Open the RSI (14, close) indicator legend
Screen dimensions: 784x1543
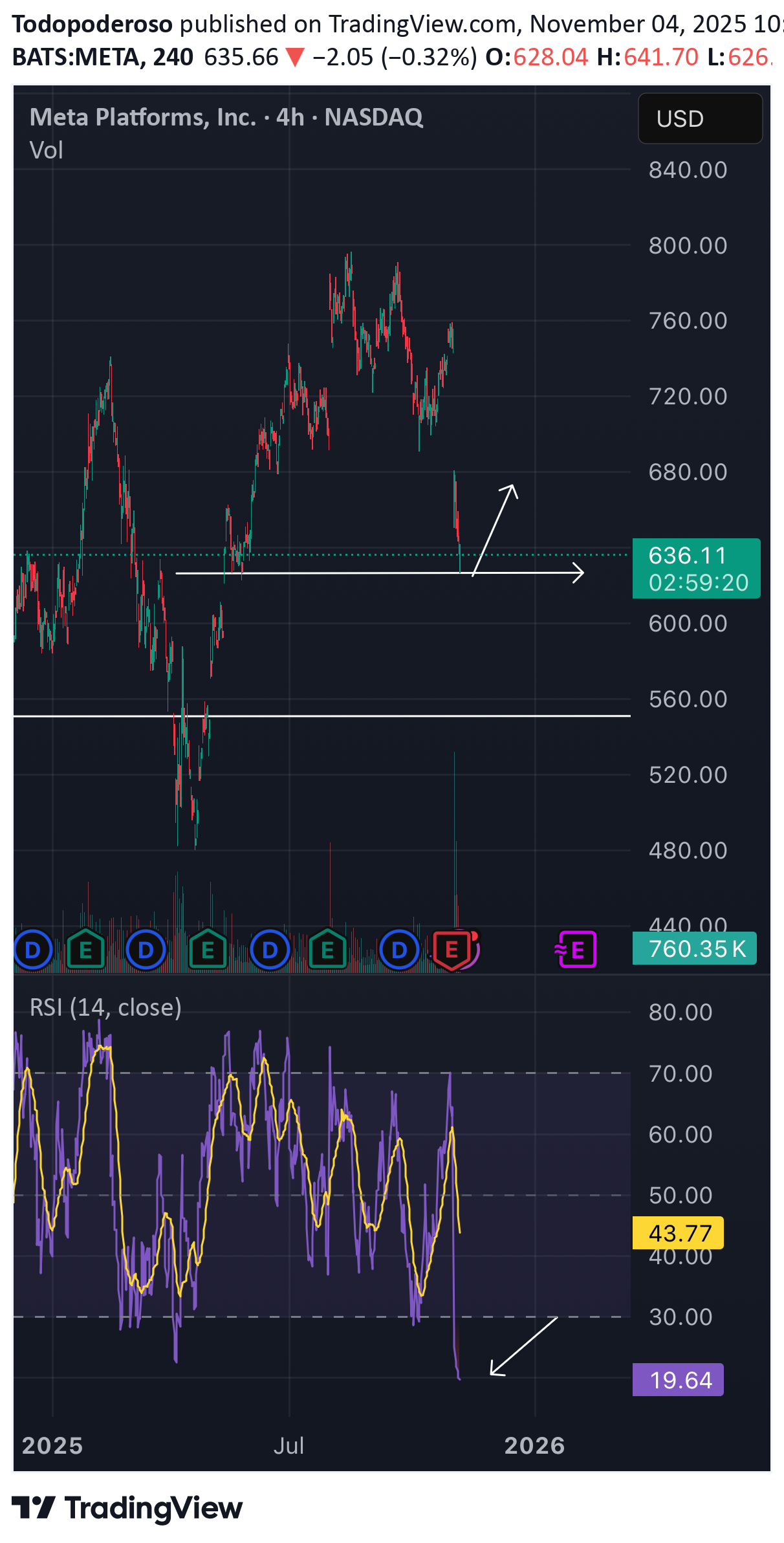coord(105,1007)
